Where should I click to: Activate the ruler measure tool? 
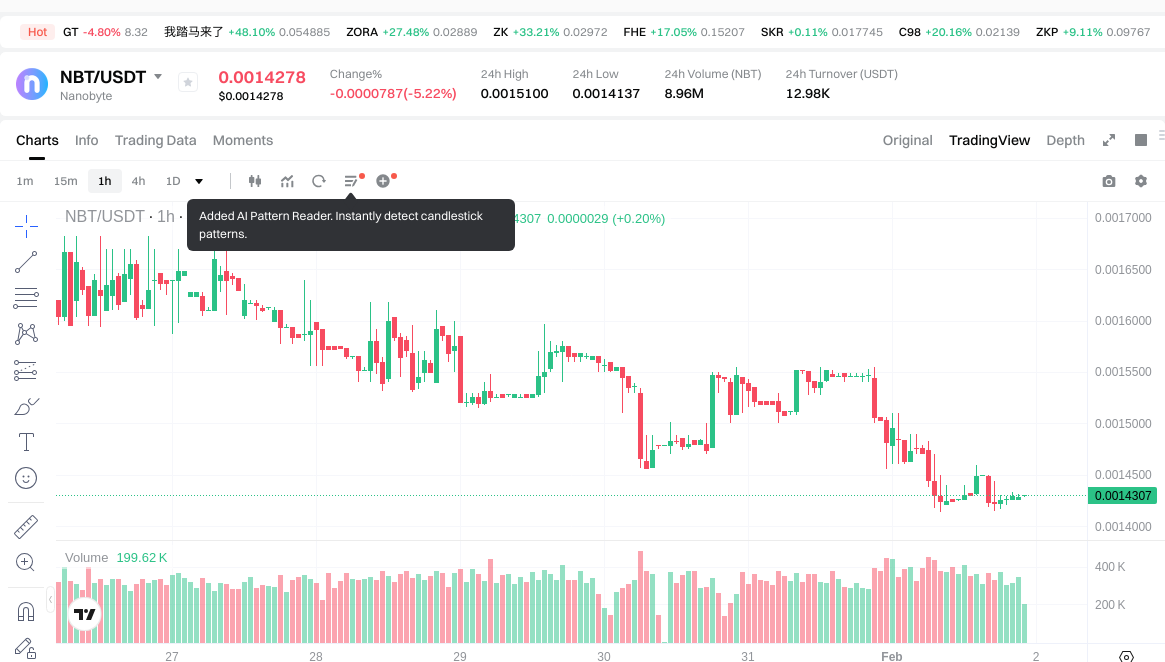click(x=26, y=526)
